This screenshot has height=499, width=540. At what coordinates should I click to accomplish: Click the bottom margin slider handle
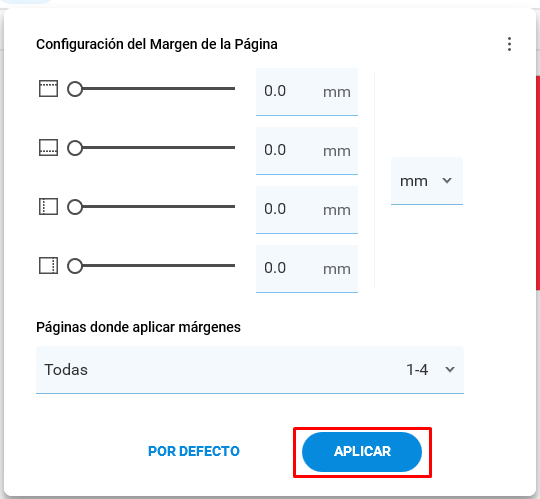(x=75, y=148)
